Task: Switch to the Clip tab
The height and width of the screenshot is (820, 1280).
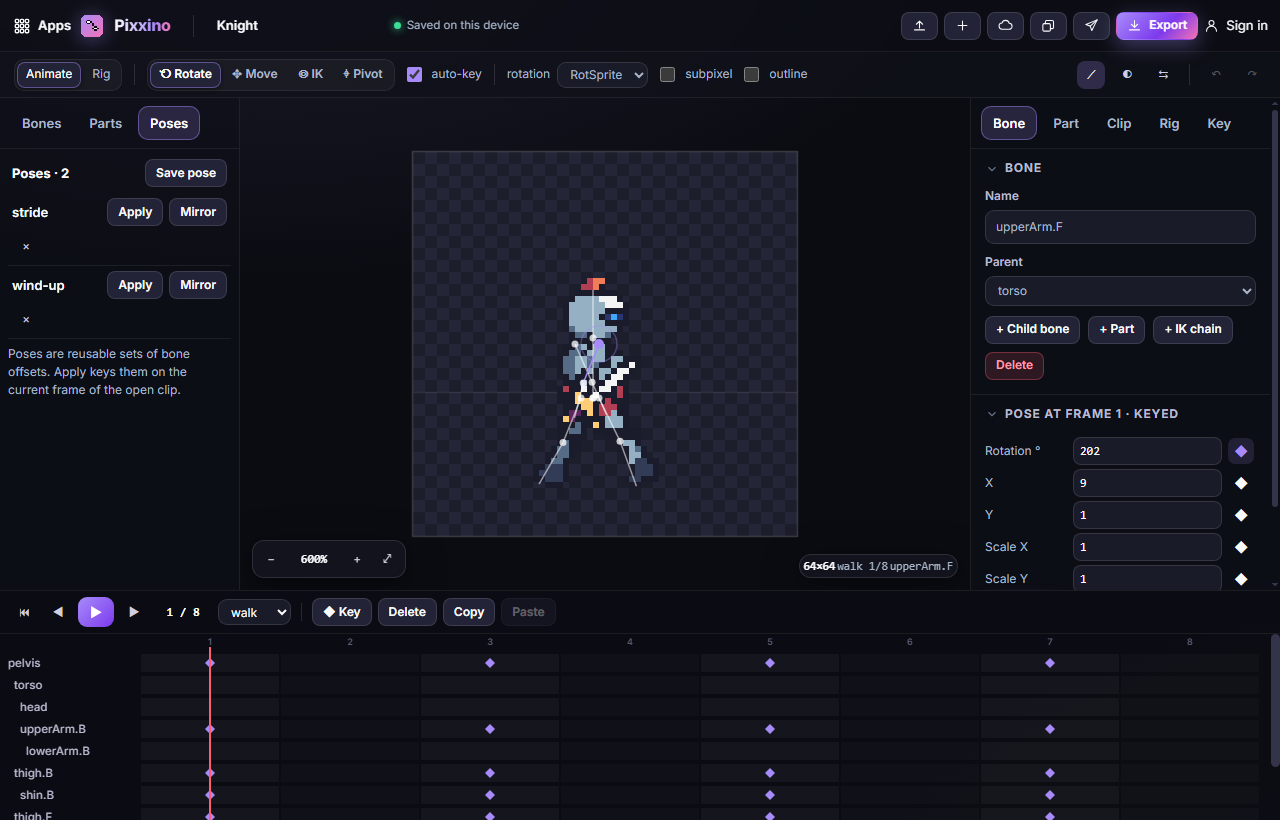Action: point(1119,123)
